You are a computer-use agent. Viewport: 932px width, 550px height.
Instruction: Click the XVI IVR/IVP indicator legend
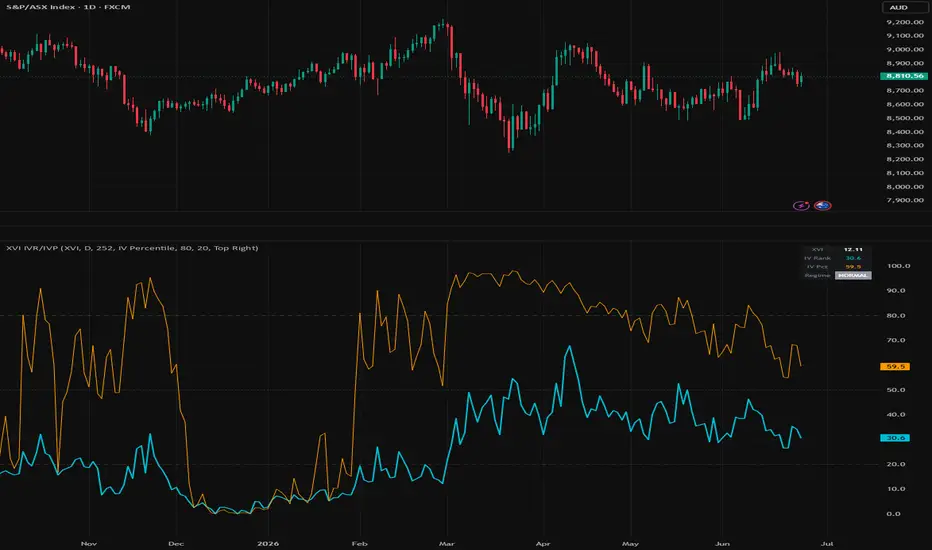point(132,248)
